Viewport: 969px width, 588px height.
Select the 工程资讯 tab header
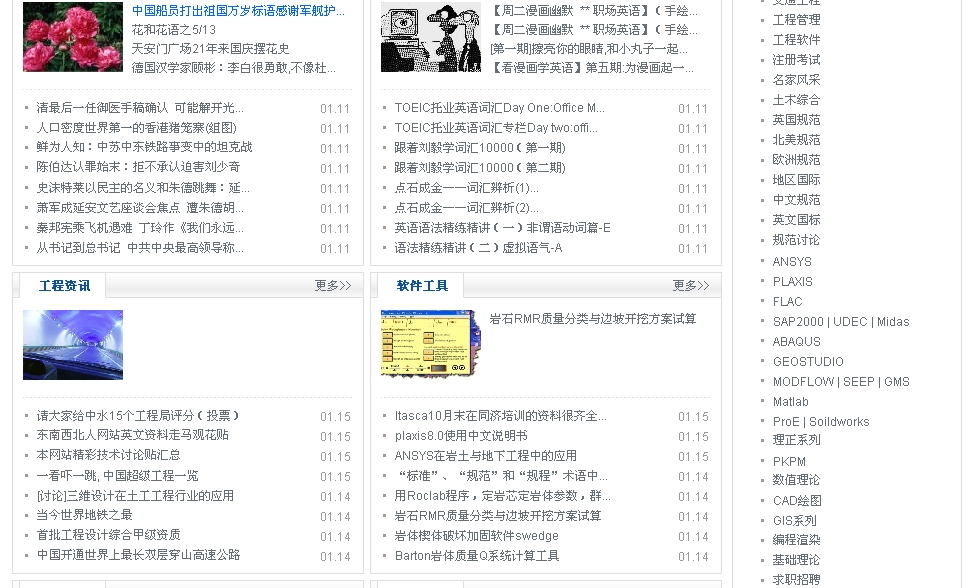[64, 286]
